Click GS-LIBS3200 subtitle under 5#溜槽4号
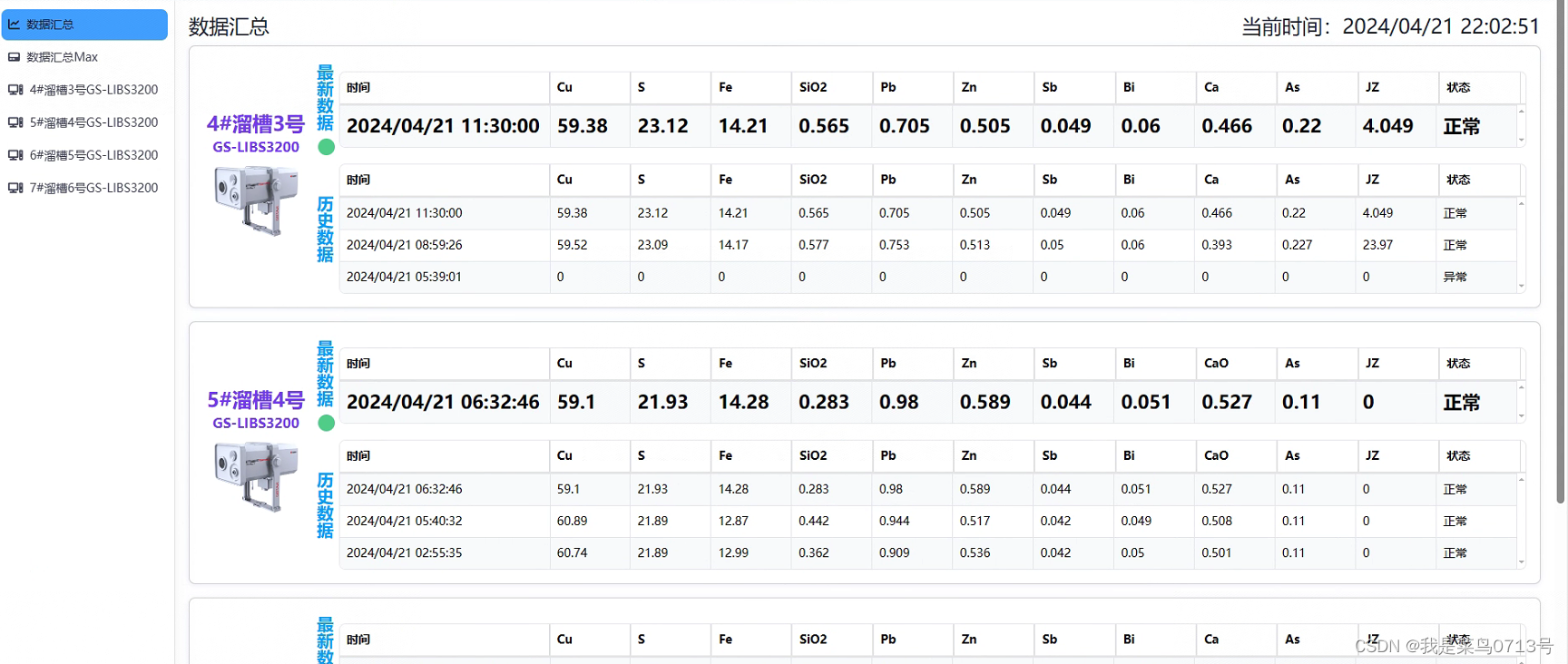Image resolution: width=1568 pixels, height=664 pixels. [256, 423]
